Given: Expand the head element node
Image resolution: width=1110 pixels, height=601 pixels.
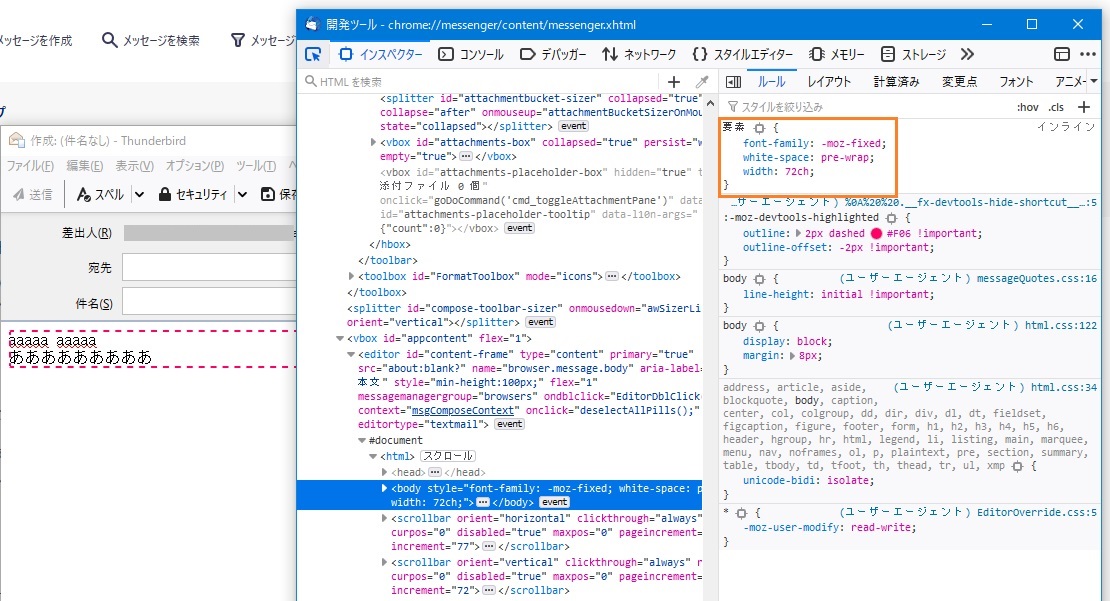Looking at the screenshot, I should (386, 472).
